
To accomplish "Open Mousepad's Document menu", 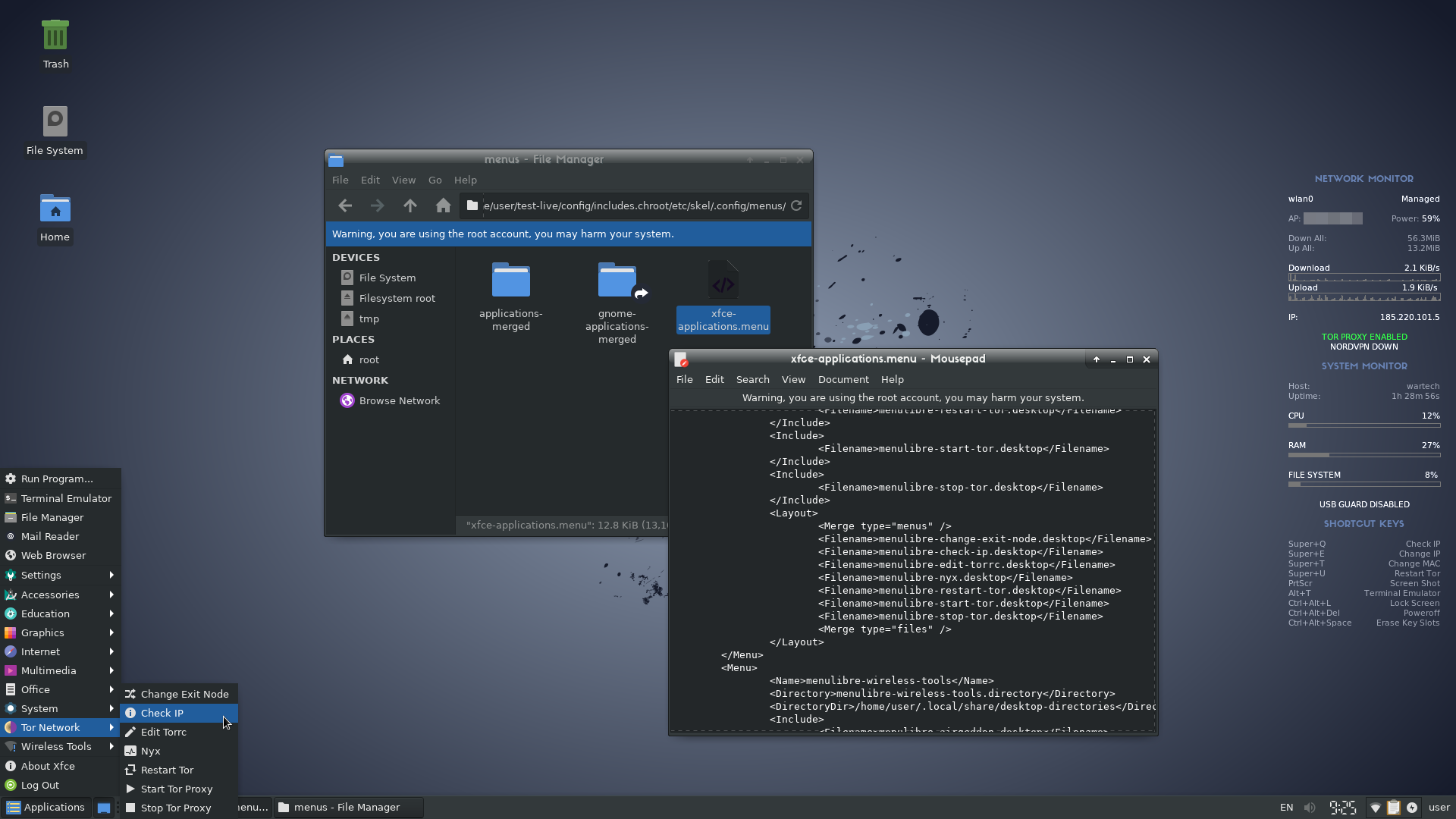I will pyautogui.click(x=843, y=379).
